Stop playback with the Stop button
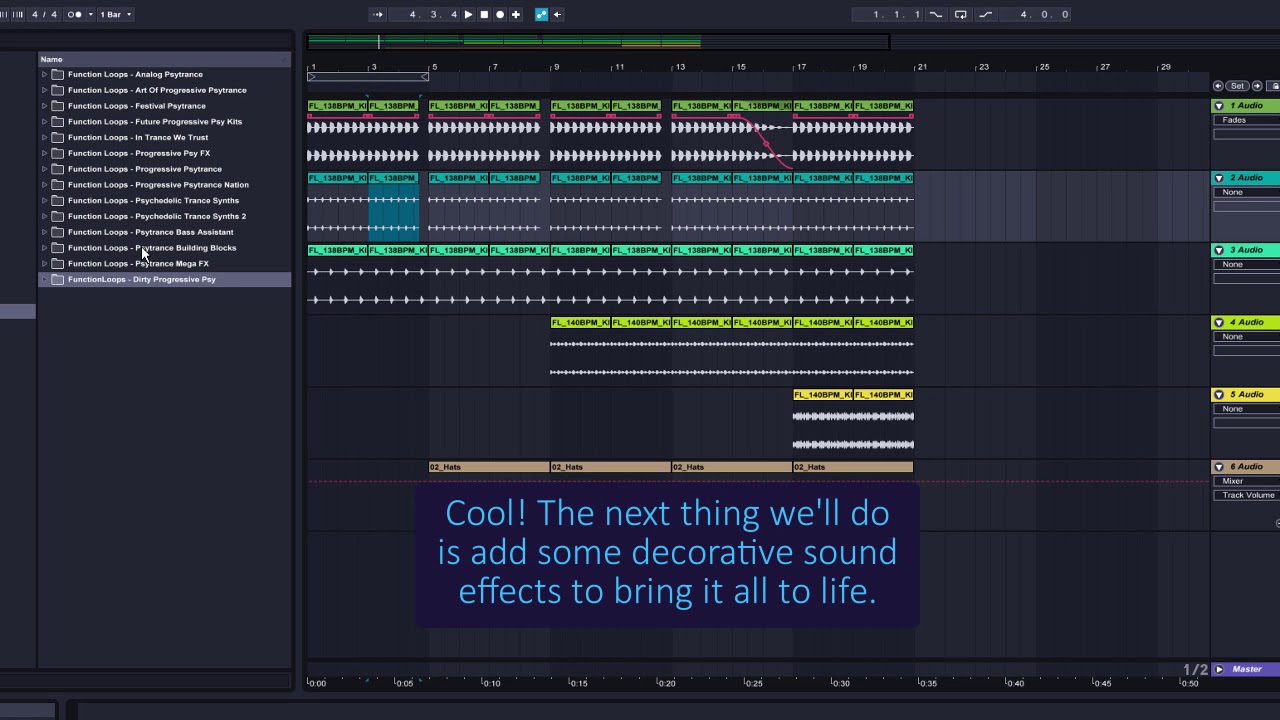Image resolution: width=1280 pixels, height=720 pixels. (x=484, y=14)
